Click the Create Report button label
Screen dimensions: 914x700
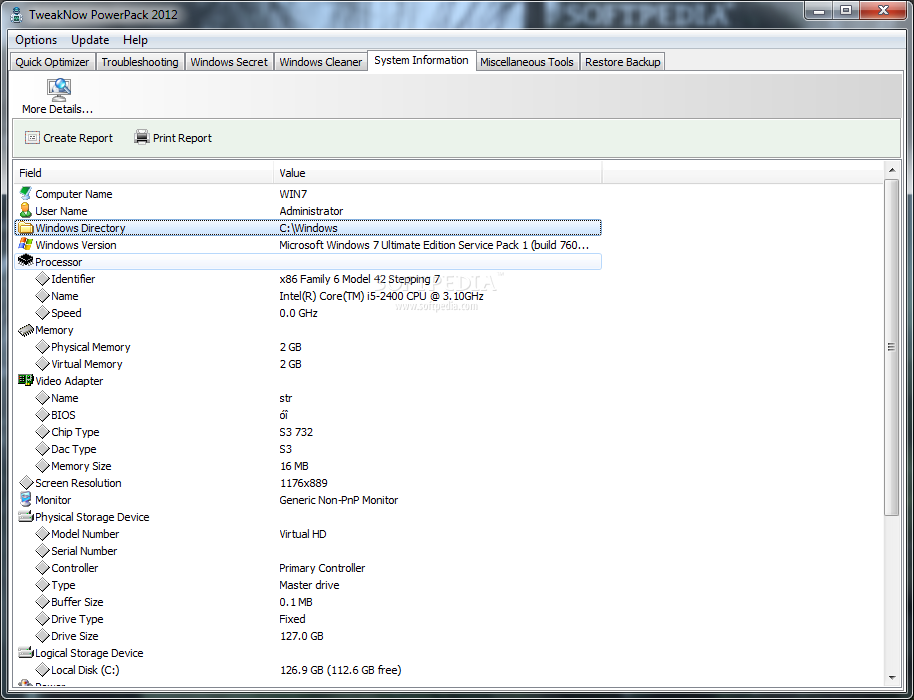[x=78, y=138]
